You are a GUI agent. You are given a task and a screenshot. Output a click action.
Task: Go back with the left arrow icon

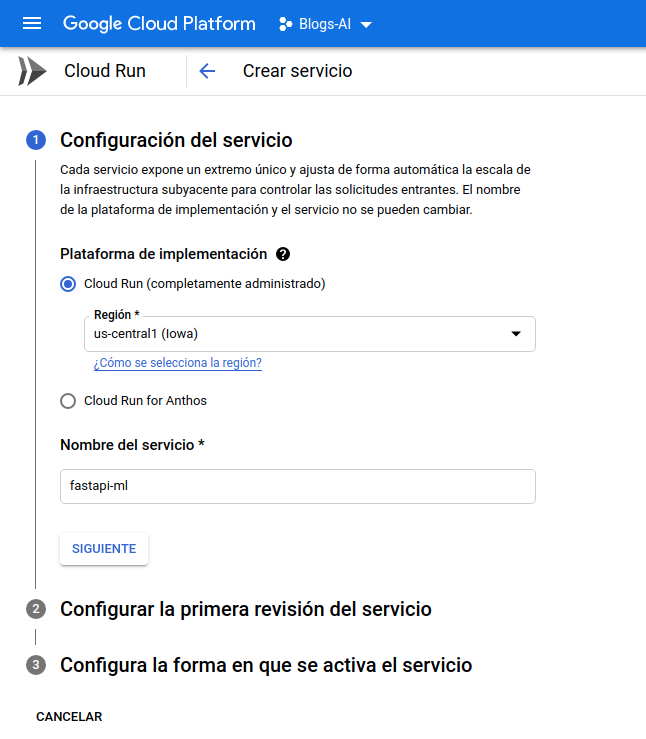(x=207, y=71)
